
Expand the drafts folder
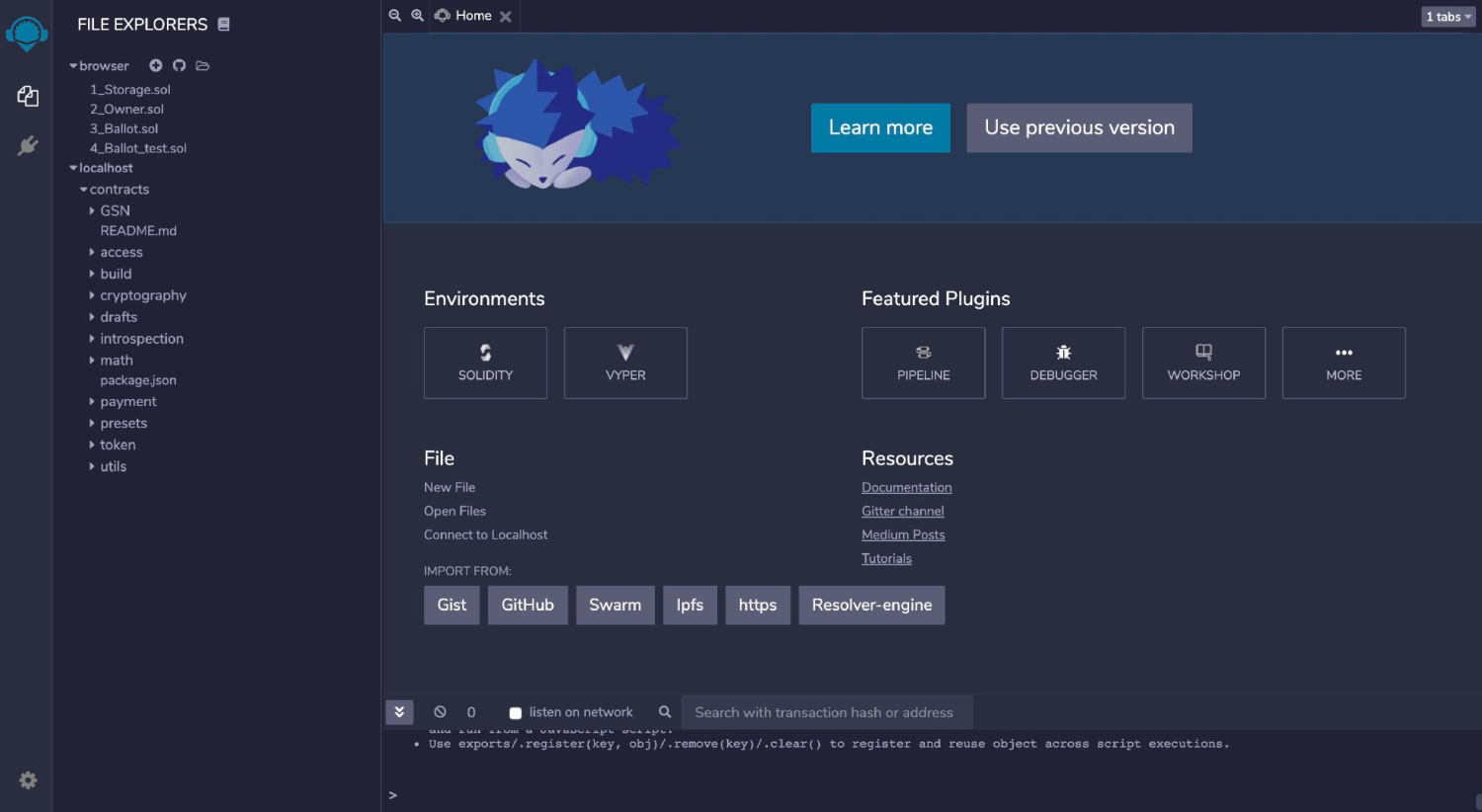coord(92,317)
